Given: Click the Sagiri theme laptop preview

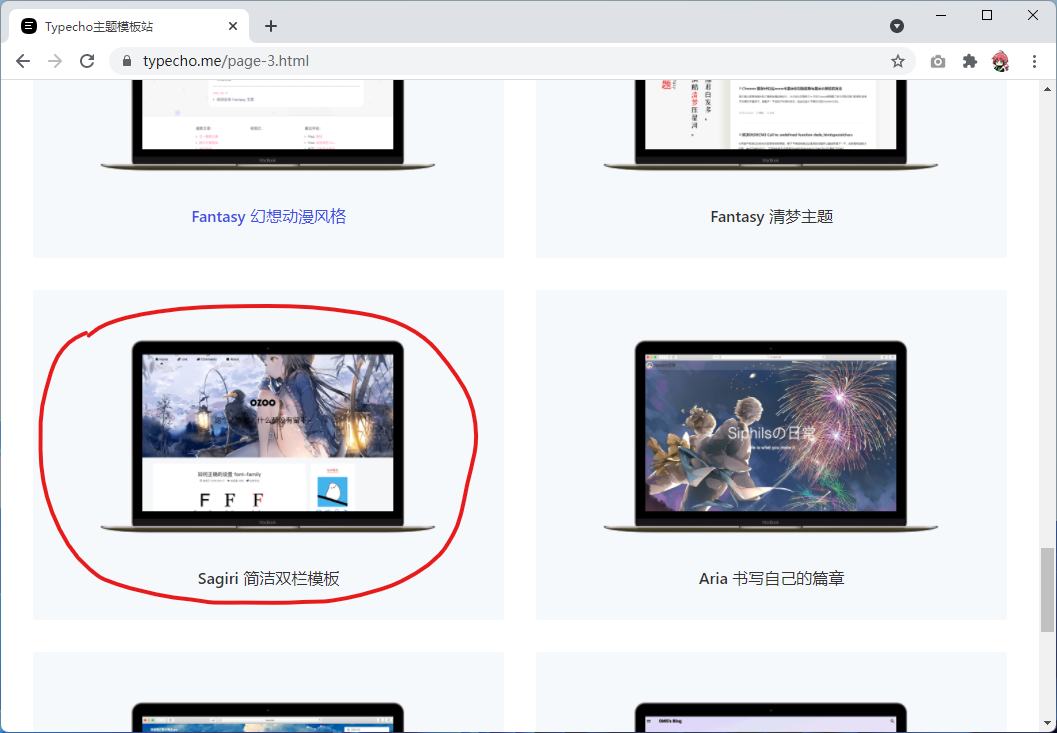Looking at the screenshot, I should pyautogui.click(x=268, y=436).
